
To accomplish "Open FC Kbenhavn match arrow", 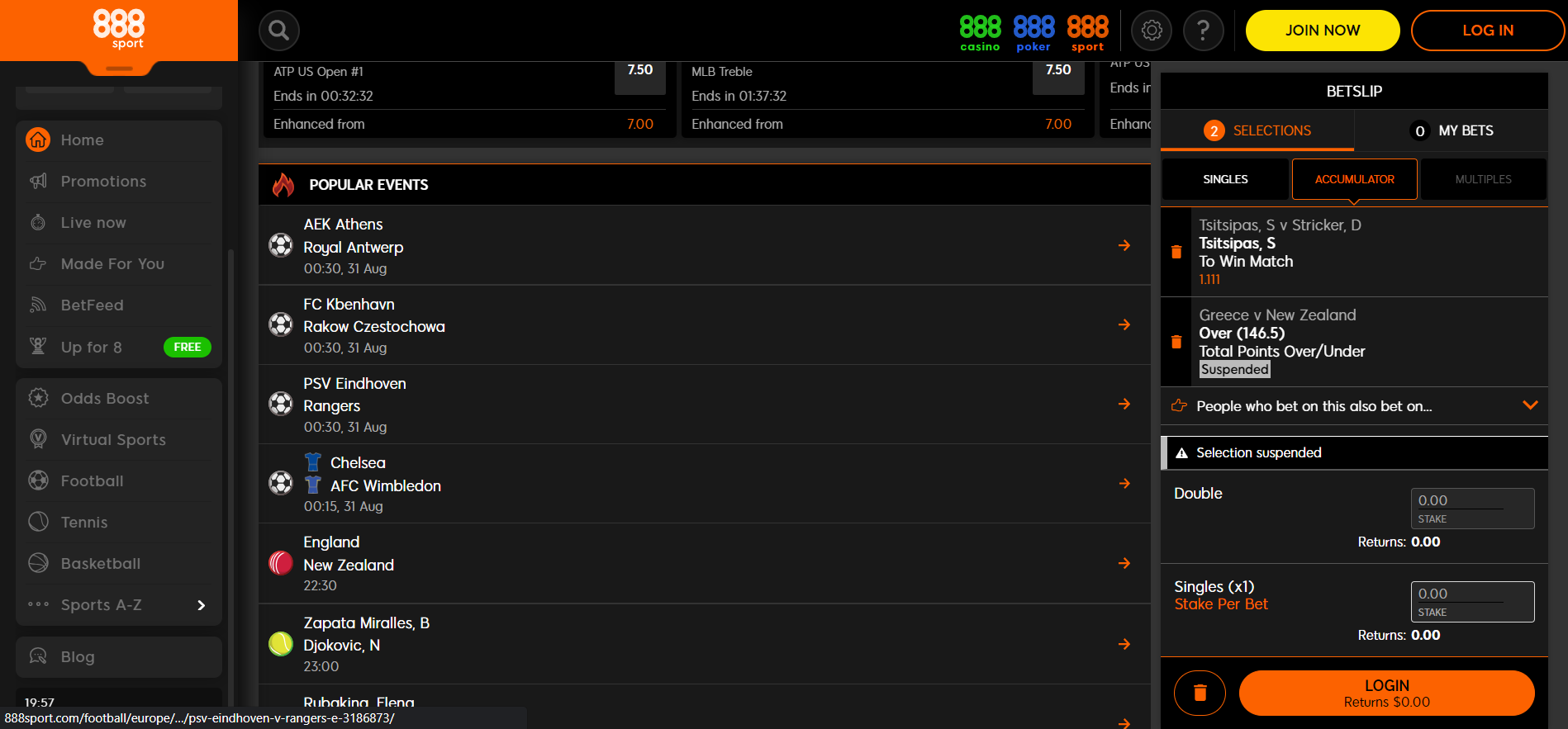I will coord(1124,324).
